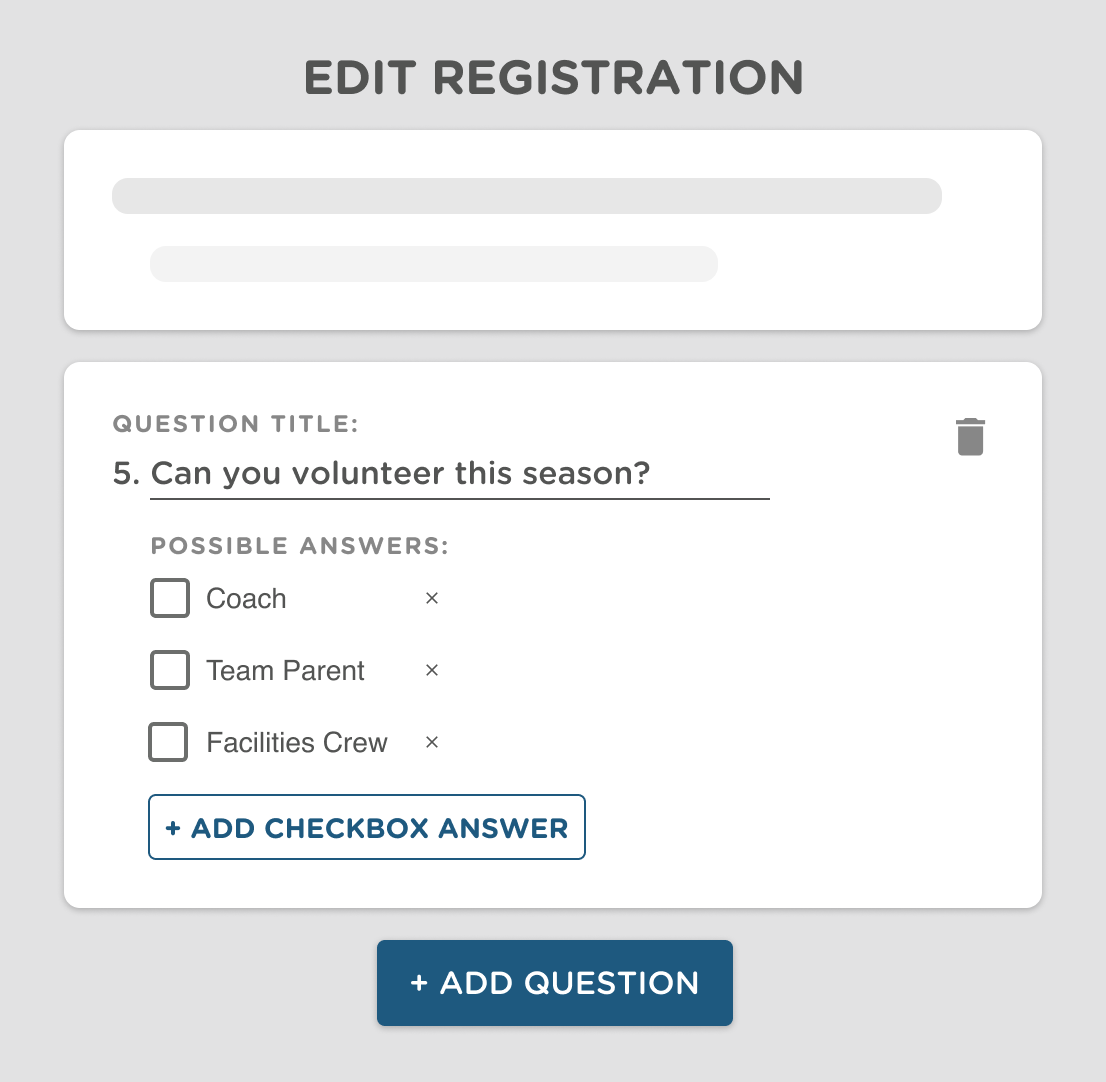
Task: Delete question 5 using the trash icon
Action: [969, 436]
